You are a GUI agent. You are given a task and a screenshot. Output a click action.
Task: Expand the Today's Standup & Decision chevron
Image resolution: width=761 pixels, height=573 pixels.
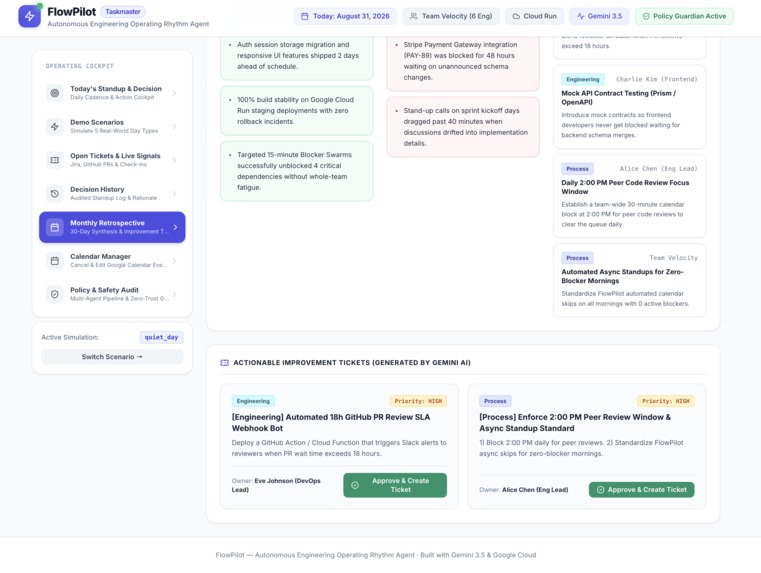(174, 93)
